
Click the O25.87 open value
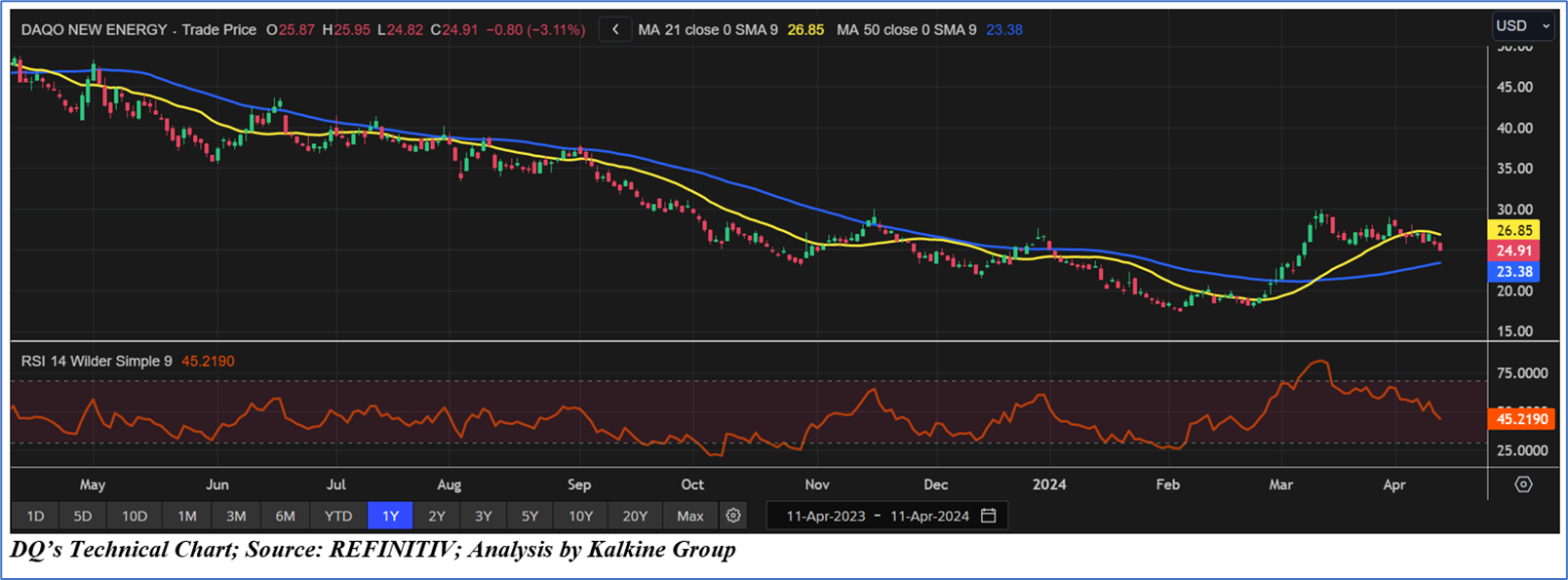coord(291,29)
